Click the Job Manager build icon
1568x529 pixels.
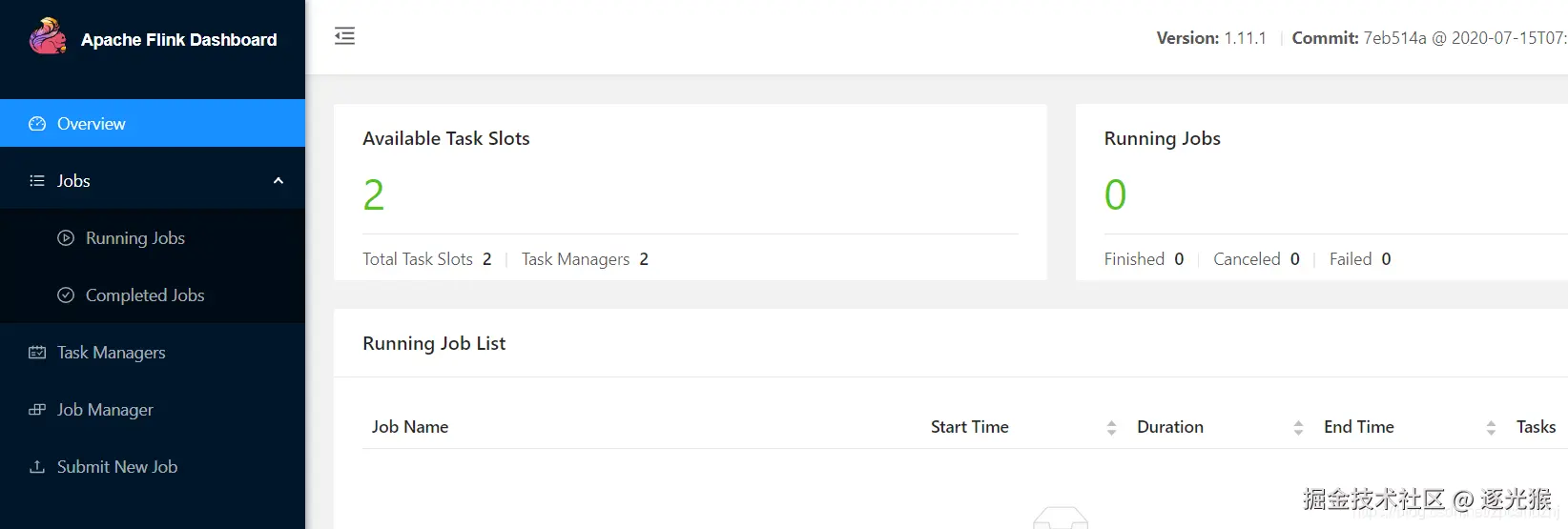pyautogui.click(x=37, y=410)
